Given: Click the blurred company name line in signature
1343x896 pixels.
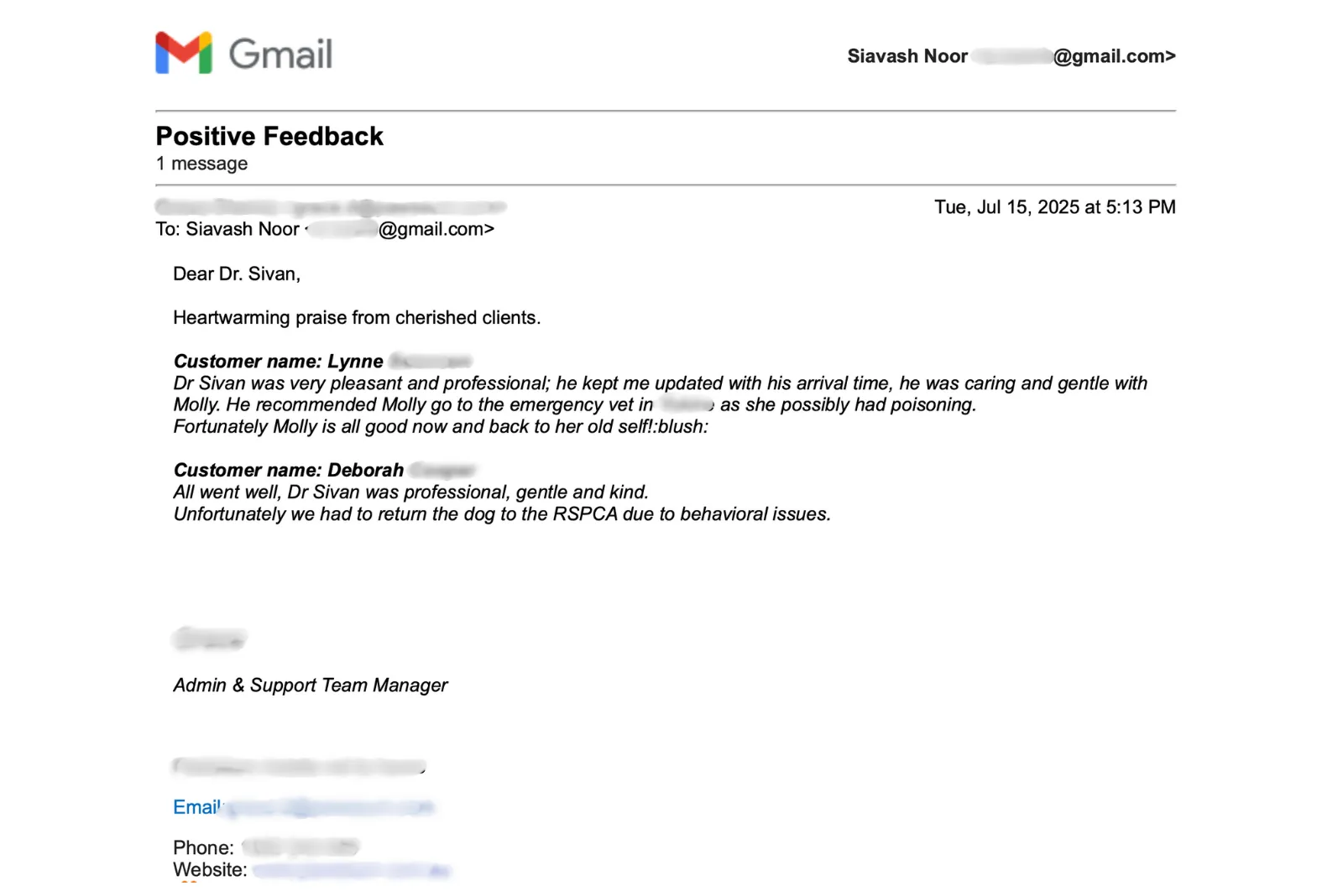Looking at the screenshot, I should click(x=299, y=766).
